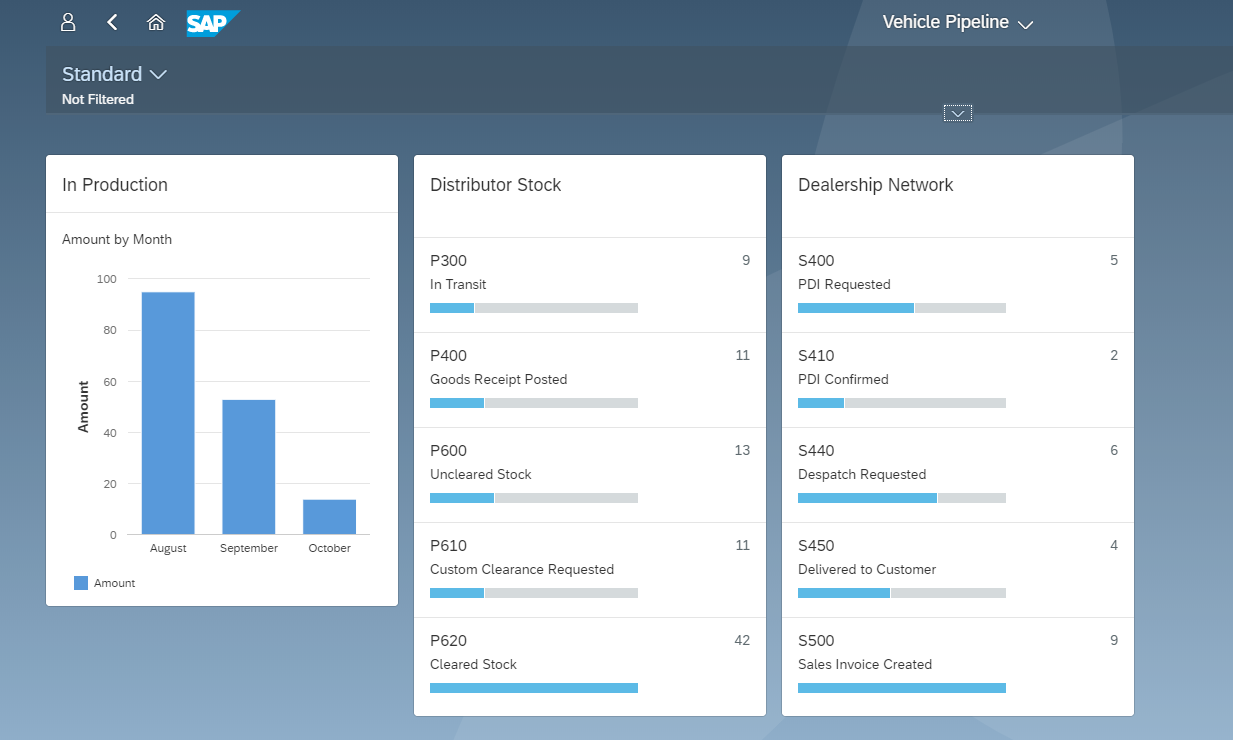Screen dimensions: 1233x740
Task: Go back with the arrow icon
Action: click(112, 22)
